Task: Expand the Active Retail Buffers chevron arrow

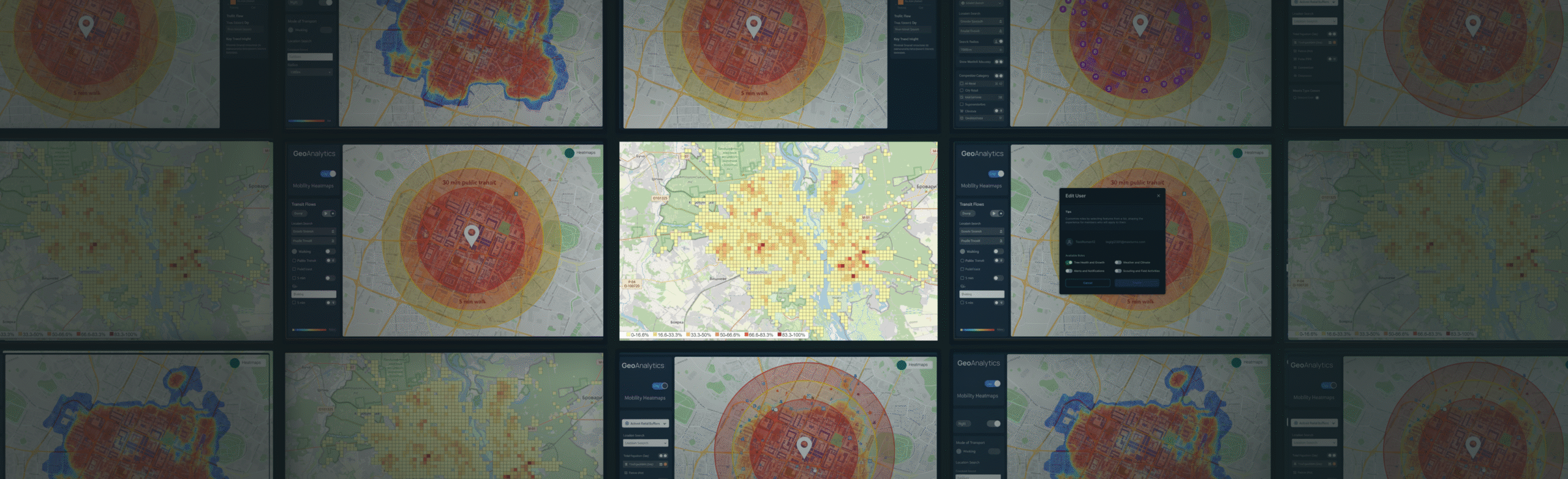Action: [x=665, y=423]
